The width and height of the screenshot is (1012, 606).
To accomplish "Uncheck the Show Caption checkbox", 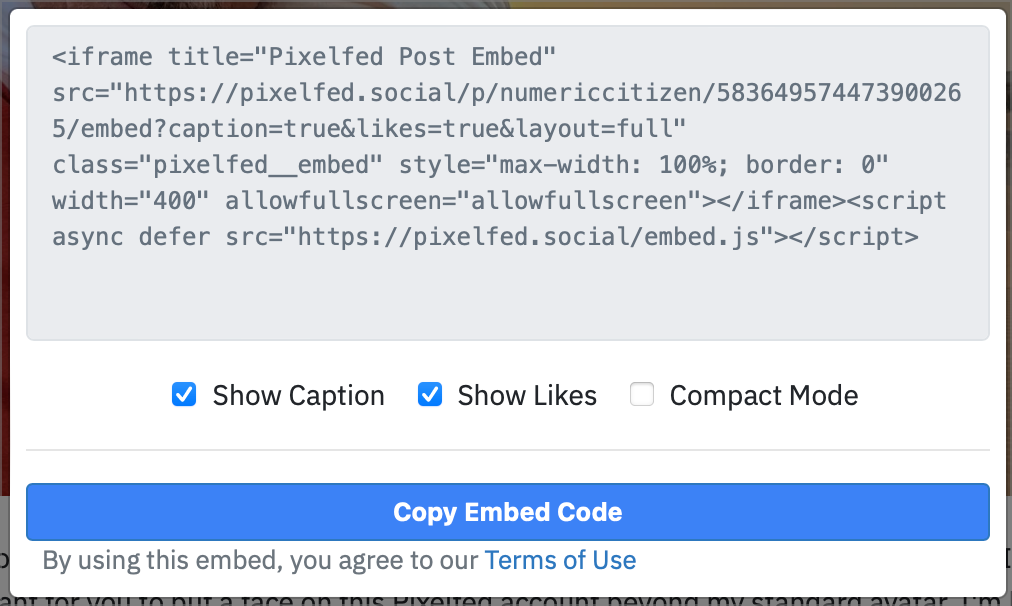I will [183, 395].
